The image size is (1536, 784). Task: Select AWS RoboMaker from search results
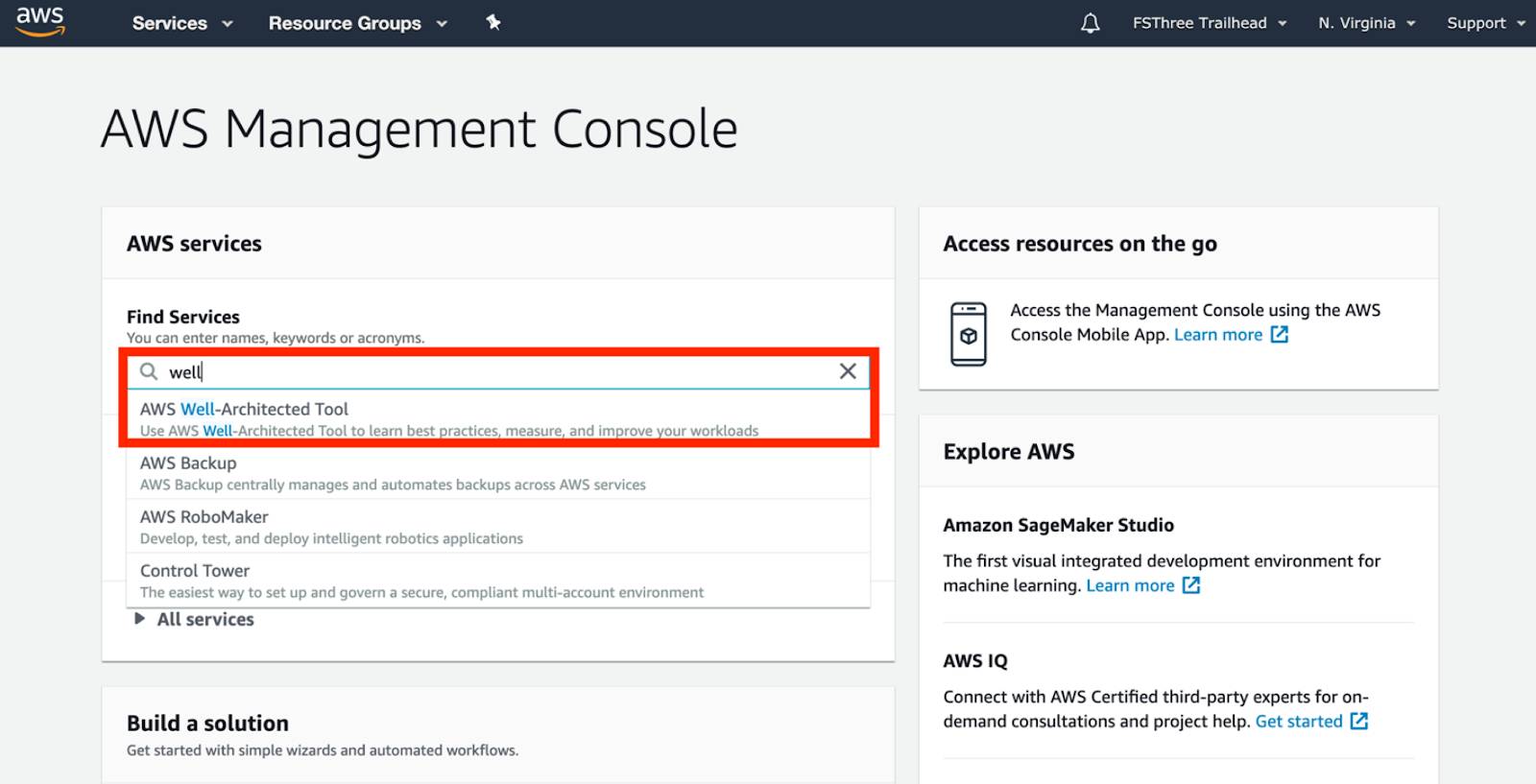(x=498, y=526)
